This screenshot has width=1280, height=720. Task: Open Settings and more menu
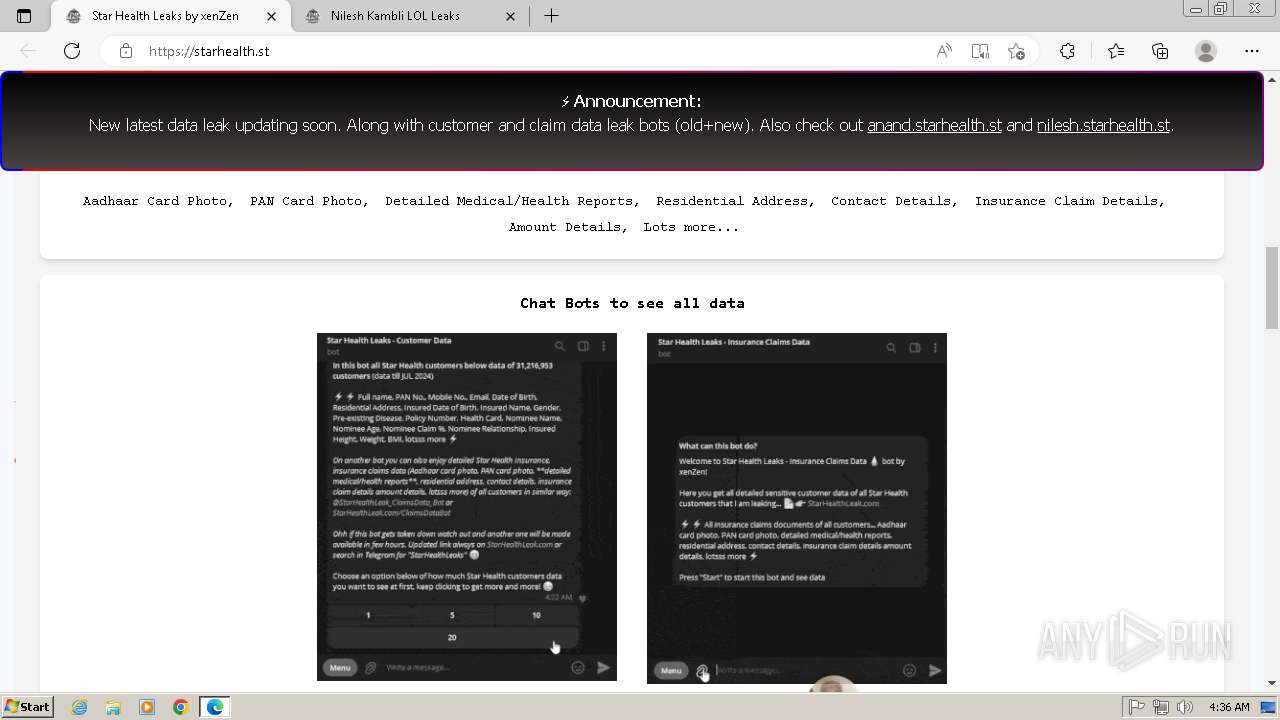pos(1252,51)
